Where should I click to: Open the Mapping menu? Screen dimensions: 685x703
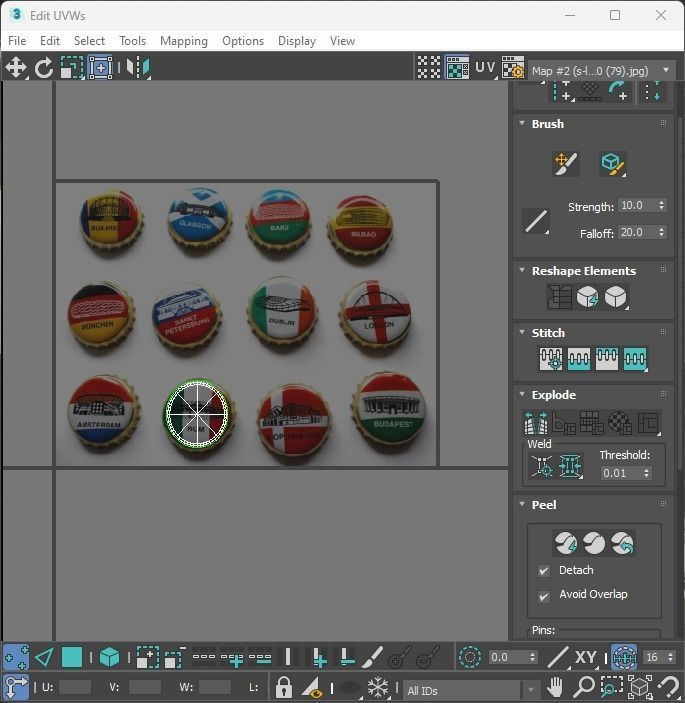click(184, 41)
